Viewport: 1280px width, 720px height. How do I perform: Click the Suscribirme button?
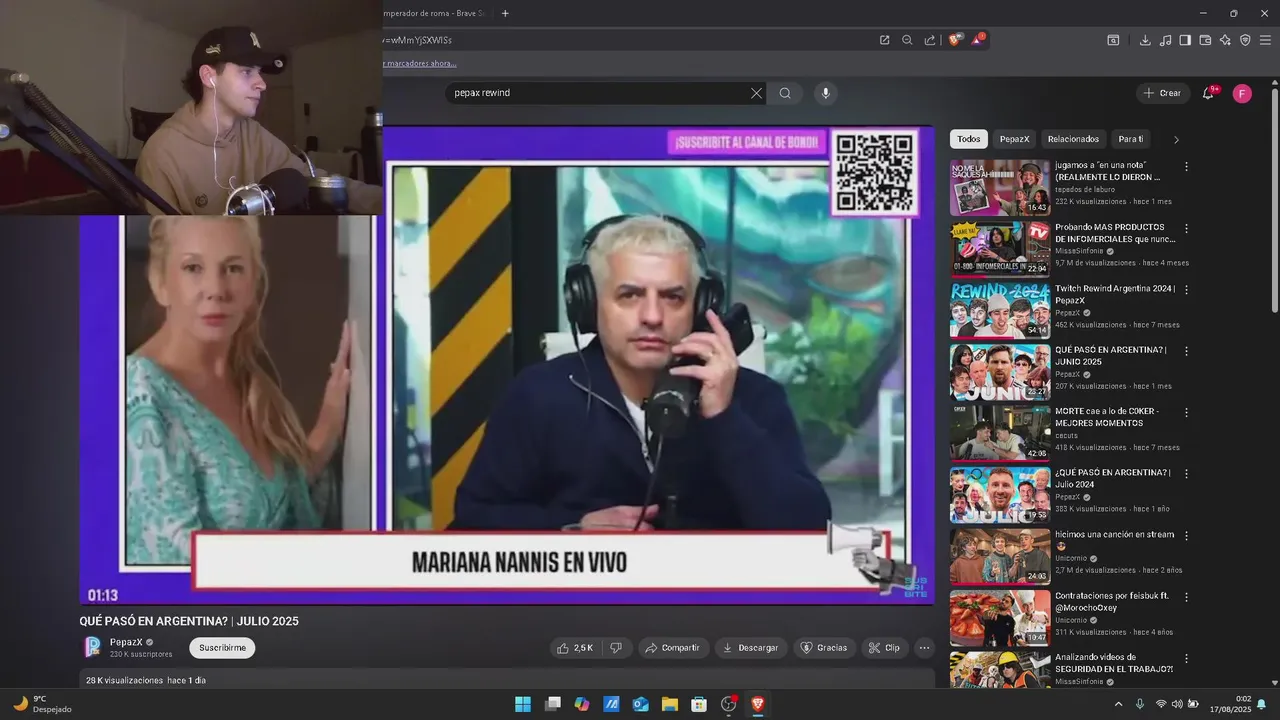(x=222, y=648)
